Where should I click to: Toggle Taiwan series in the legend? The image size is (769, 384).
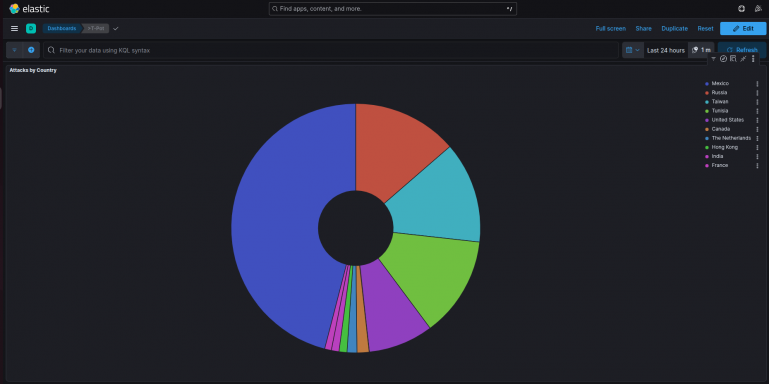(720, 102)
